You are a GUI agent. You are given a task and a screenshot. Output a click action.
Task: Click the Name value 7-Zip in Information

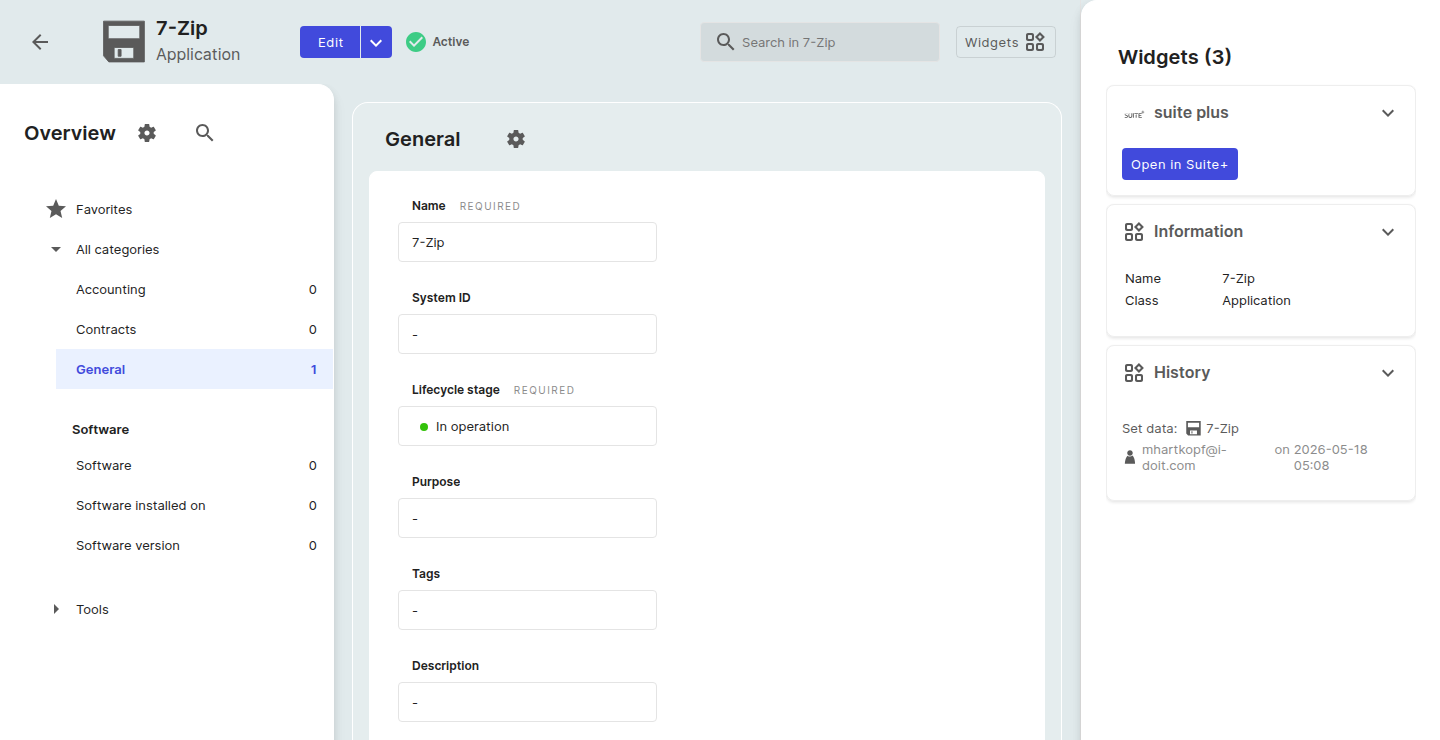tap(1238, 278)
